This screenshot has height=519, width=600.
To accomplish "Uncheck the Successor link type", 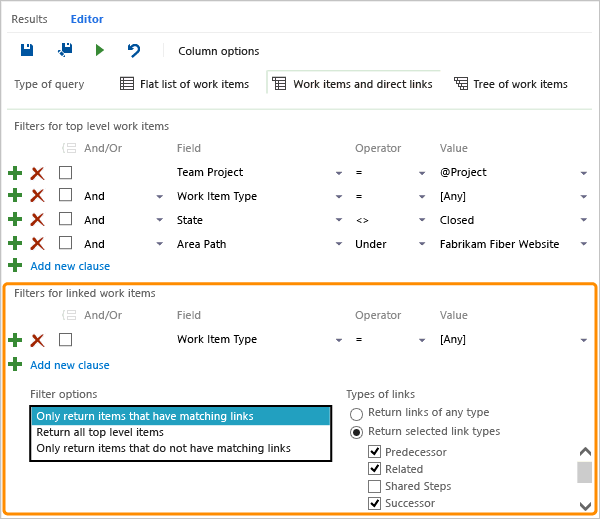I will coord(374,503).
